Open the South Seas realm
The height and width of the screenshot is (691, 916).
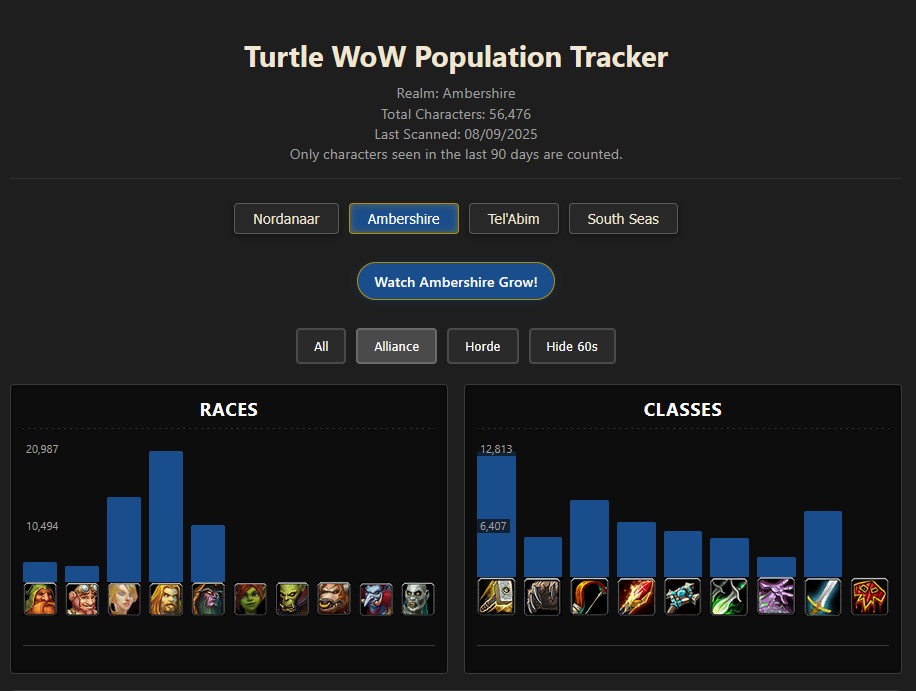click(x=623, y=218)
